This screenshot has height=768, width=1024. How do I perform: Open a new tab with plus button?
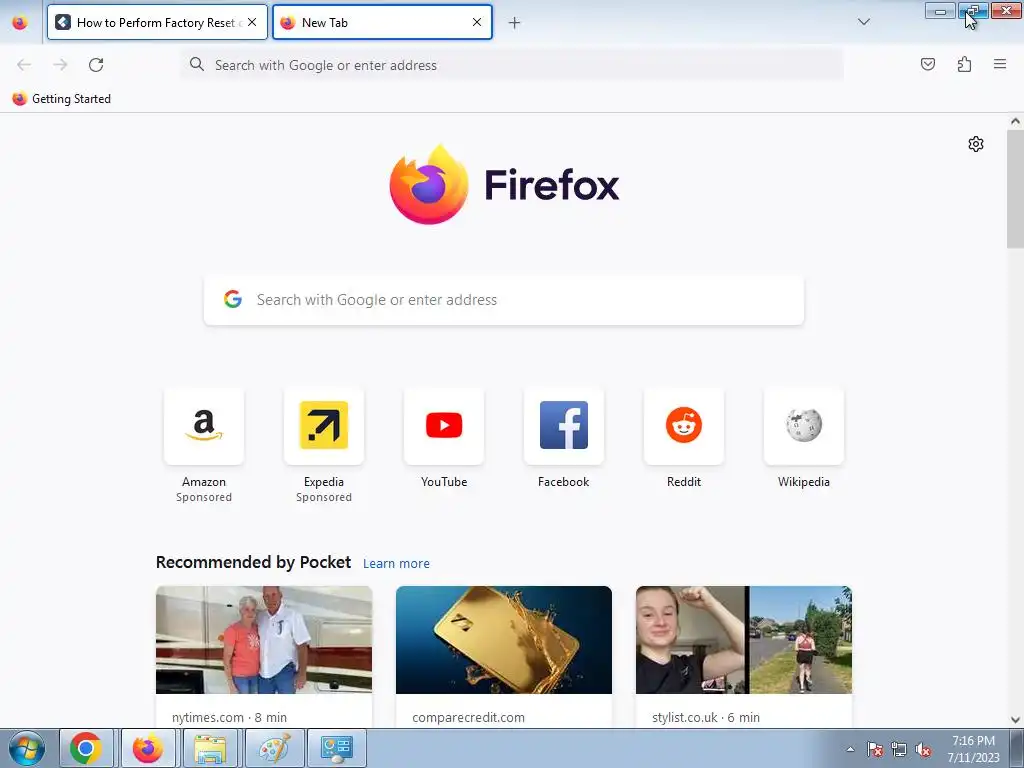click(515, 23)
